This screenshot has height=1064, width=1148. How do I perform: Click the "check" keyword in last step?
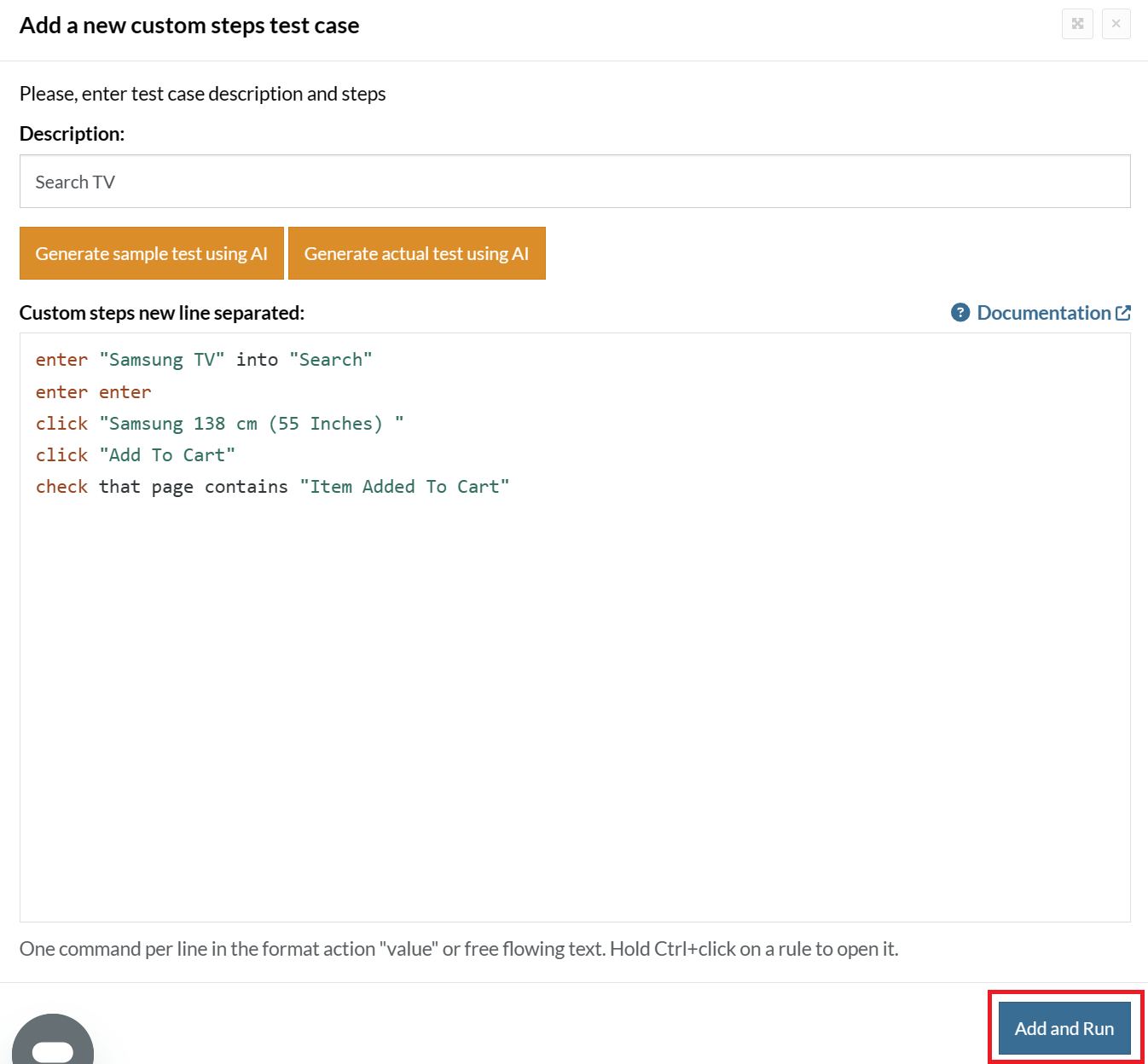[61, 487]
